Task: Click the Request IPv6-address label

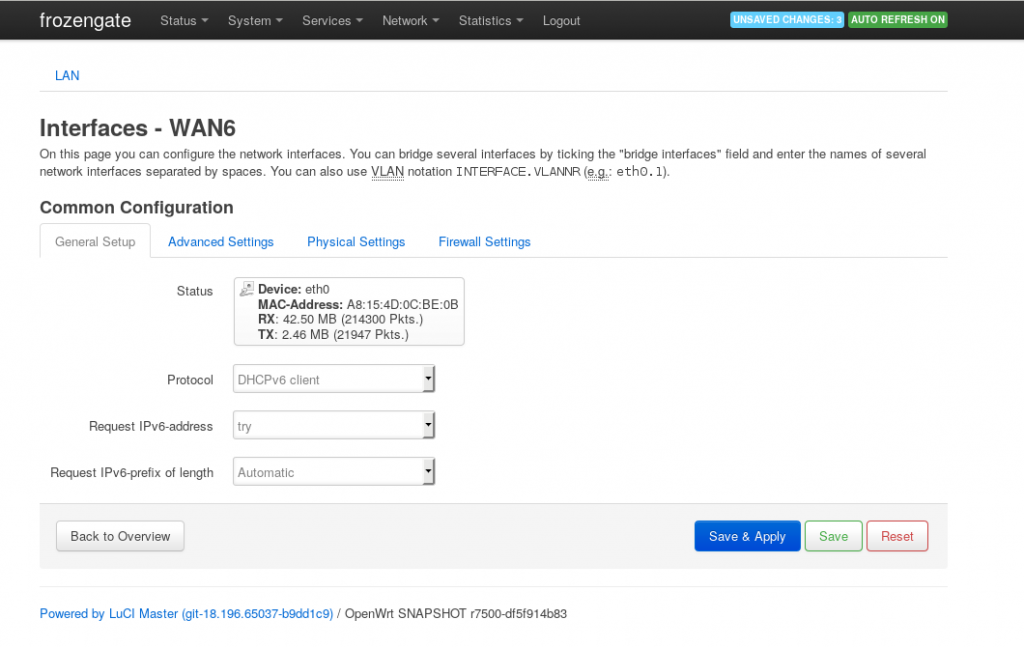Action: point(151,426)
